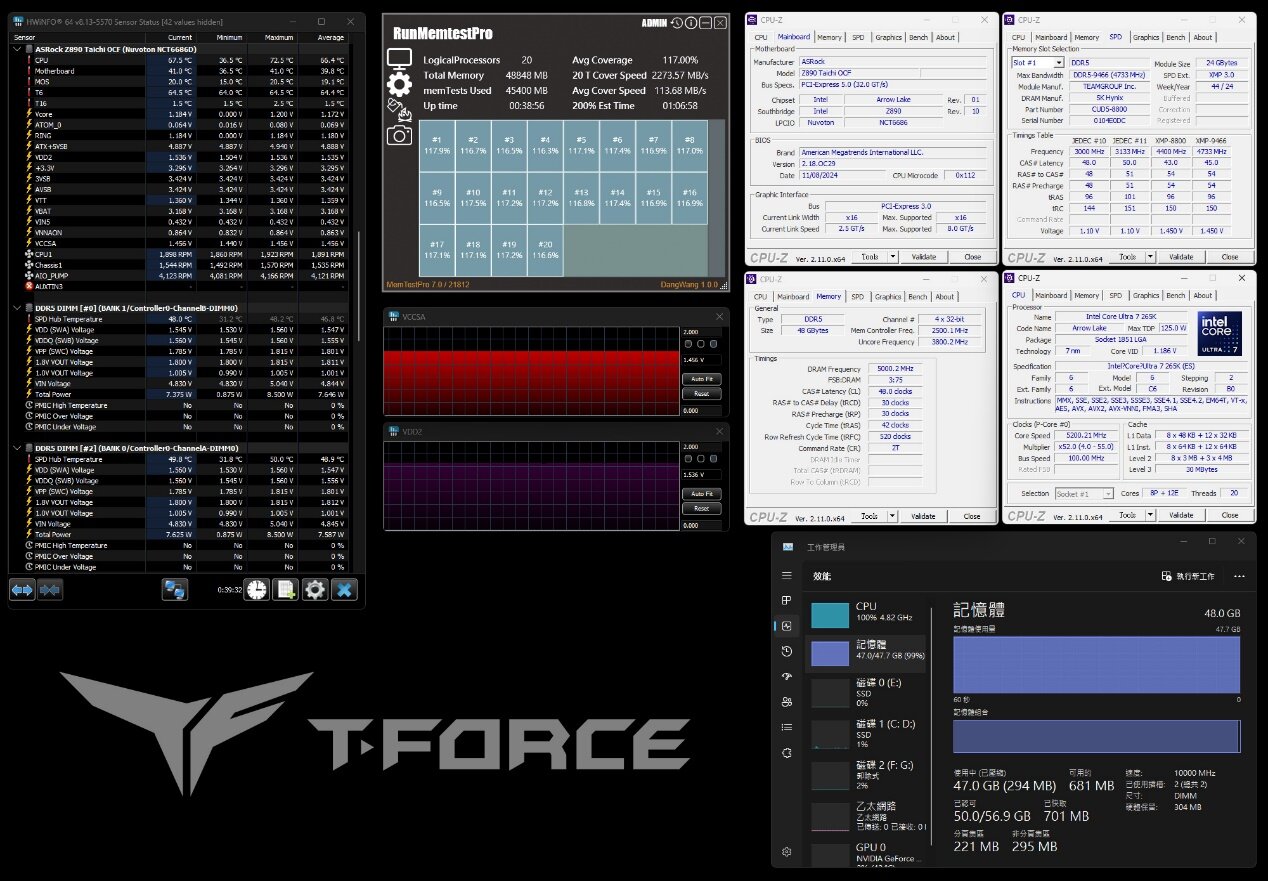Capture a screenshot with RunMemtestPro camera icon

(398, 135)
